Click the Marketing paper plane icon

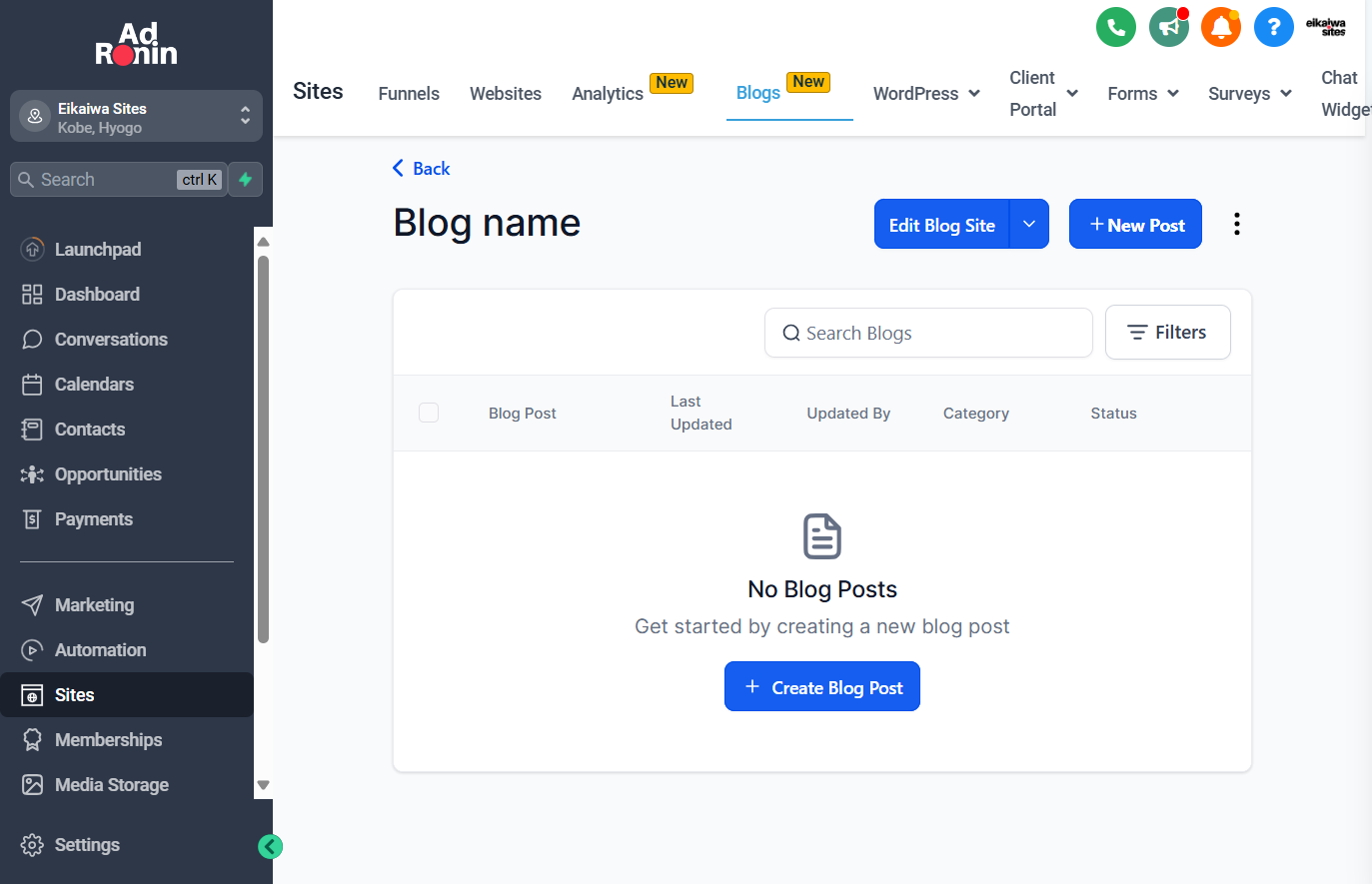32,605
